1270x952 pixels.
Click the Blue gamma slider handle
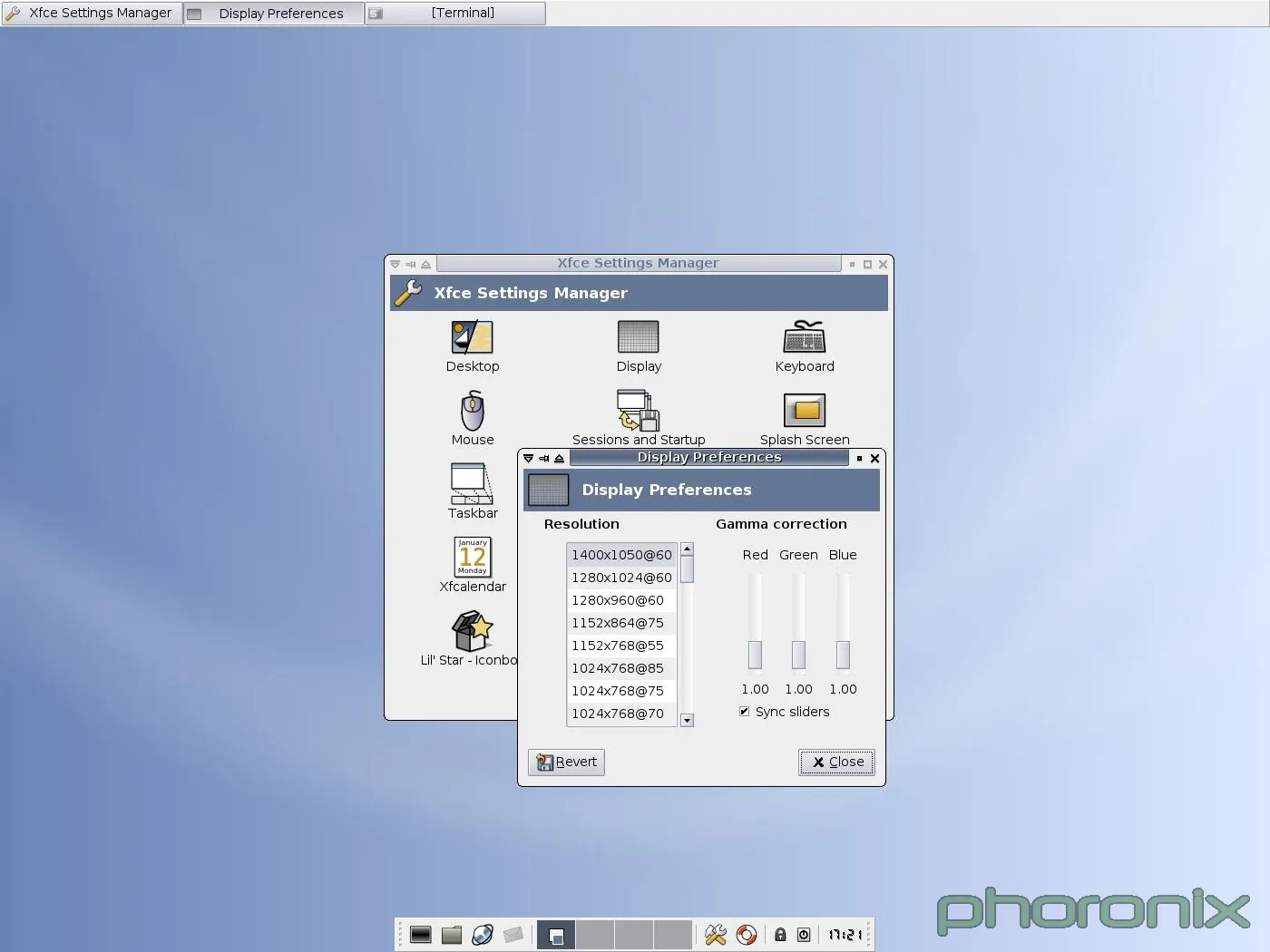[x=843, y=655]
